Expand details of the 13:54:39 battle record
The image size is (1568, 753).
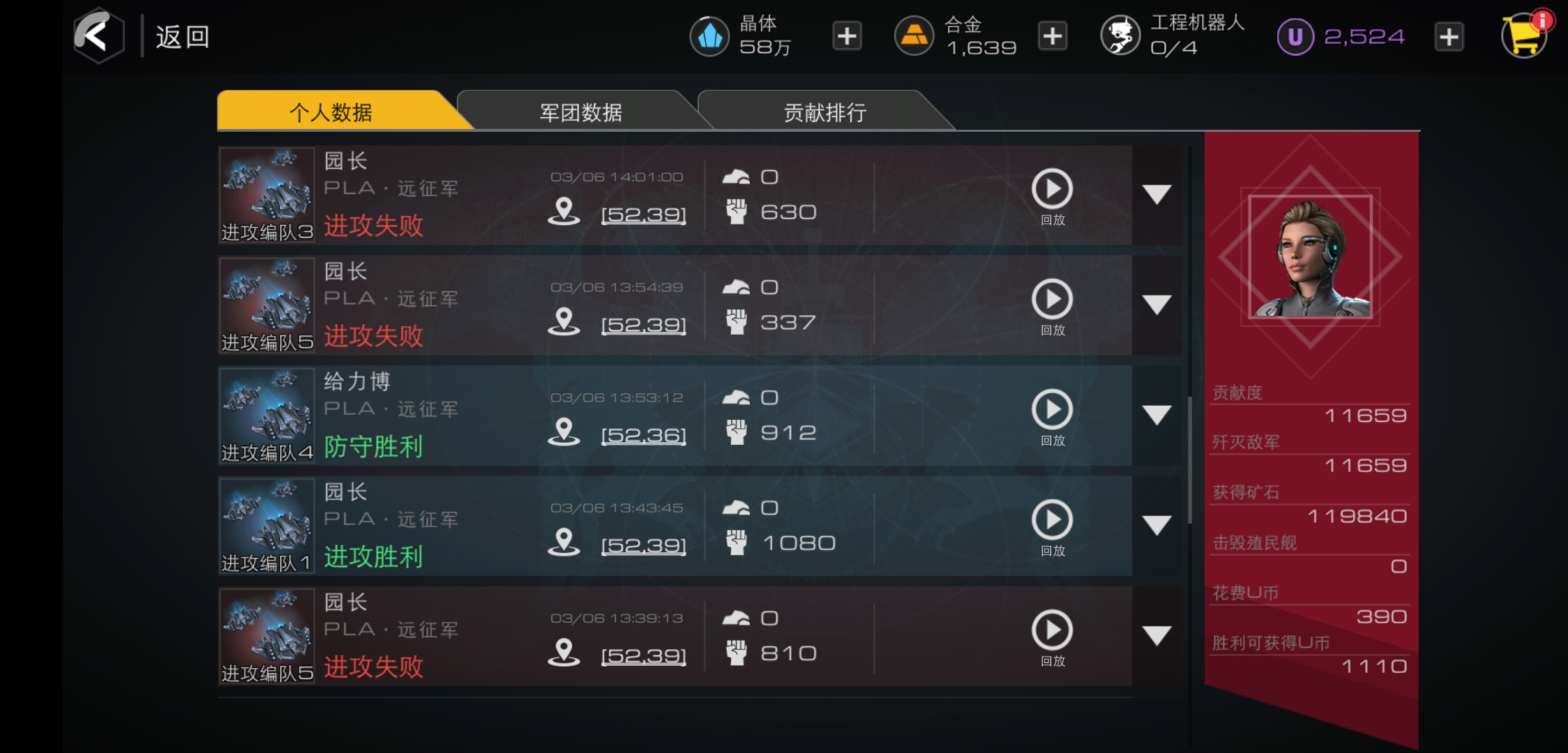pyautogui.click(x=1156, y=305)
